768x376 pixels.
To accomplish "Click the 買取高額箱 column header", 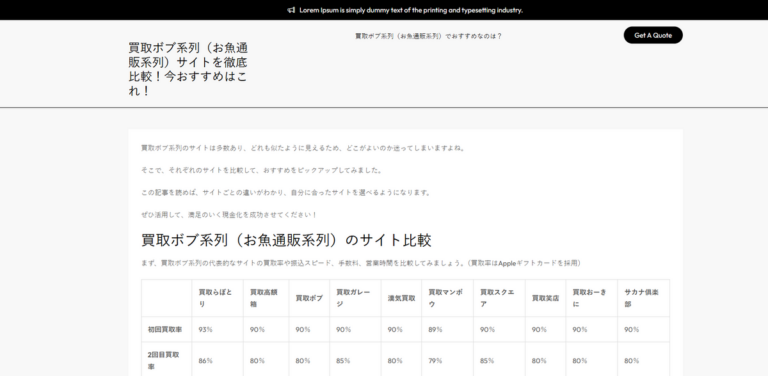I will (266, 298).
